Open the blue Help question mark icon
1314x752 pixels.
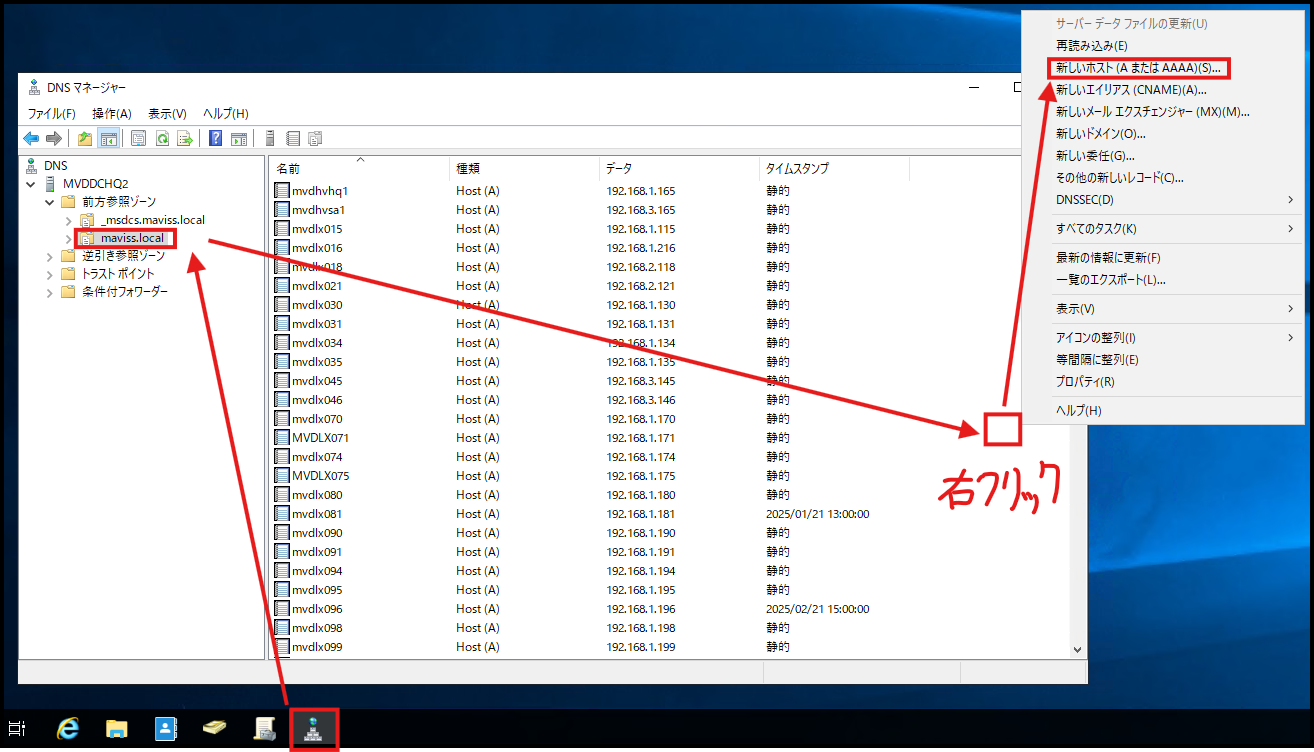[x=216, y=139]
